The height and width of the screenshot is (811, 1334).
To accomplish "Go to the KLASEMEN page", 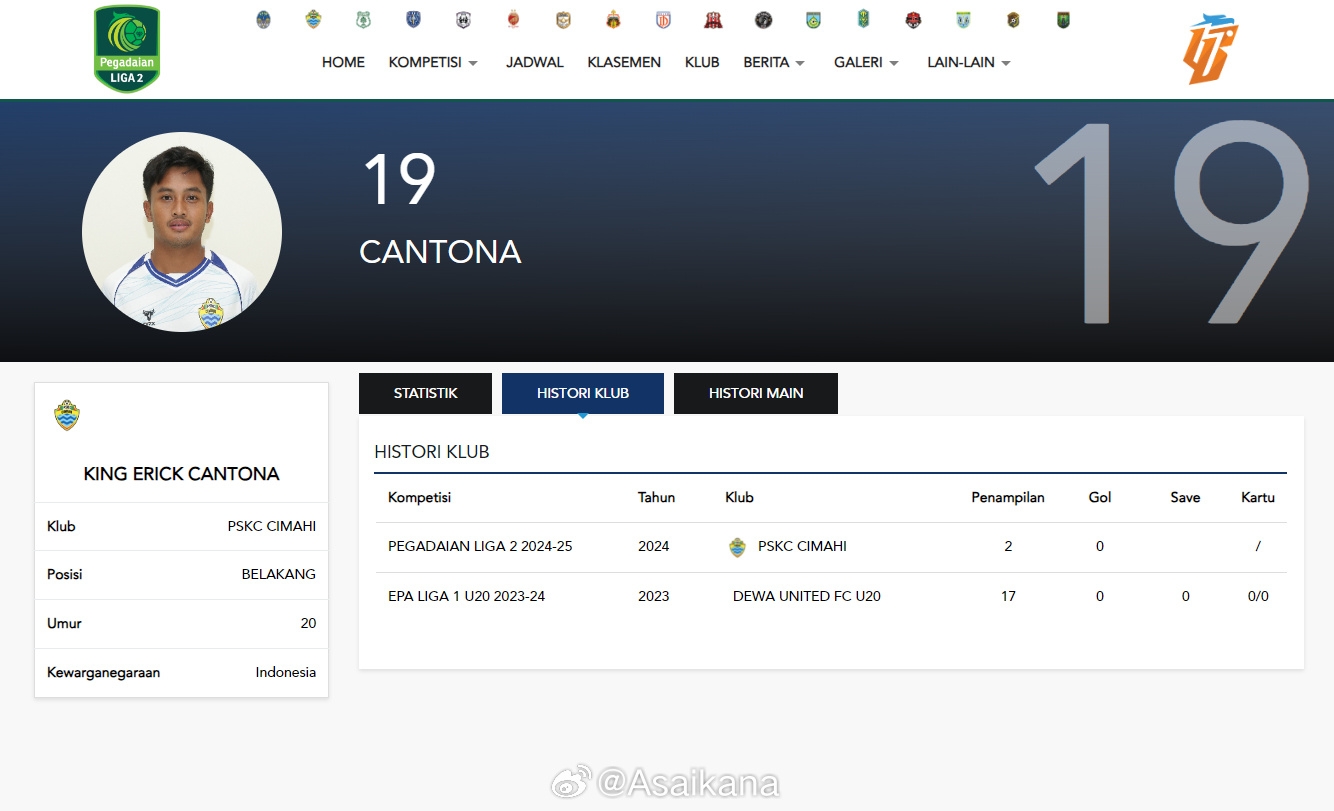I will (624, 62).
